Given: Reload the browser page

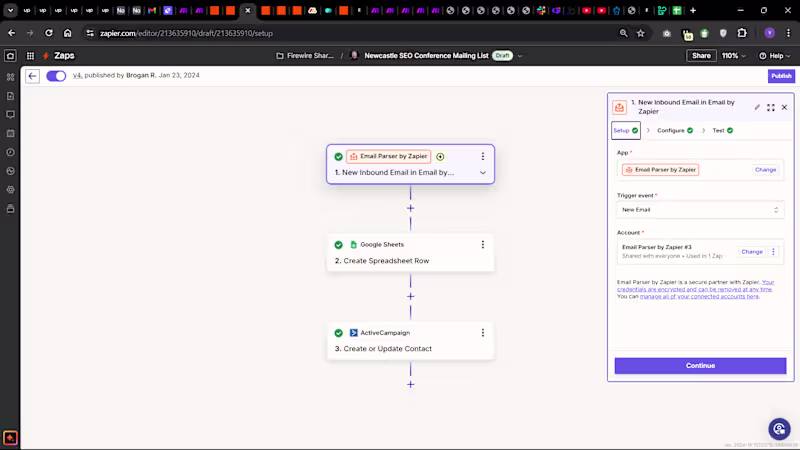Looking at the screenshot, I should 48,33.
